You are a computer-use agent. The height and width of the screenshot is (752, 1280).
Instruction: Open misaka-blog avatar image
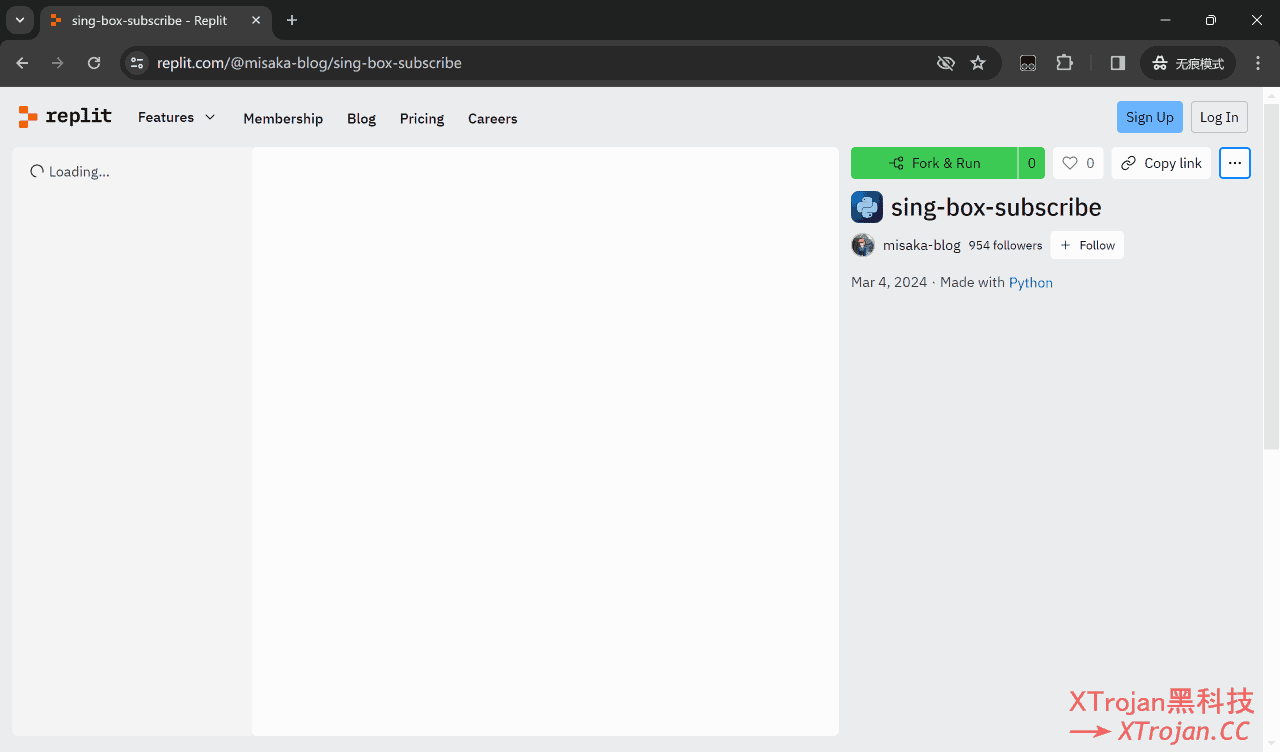coord(863,245)
